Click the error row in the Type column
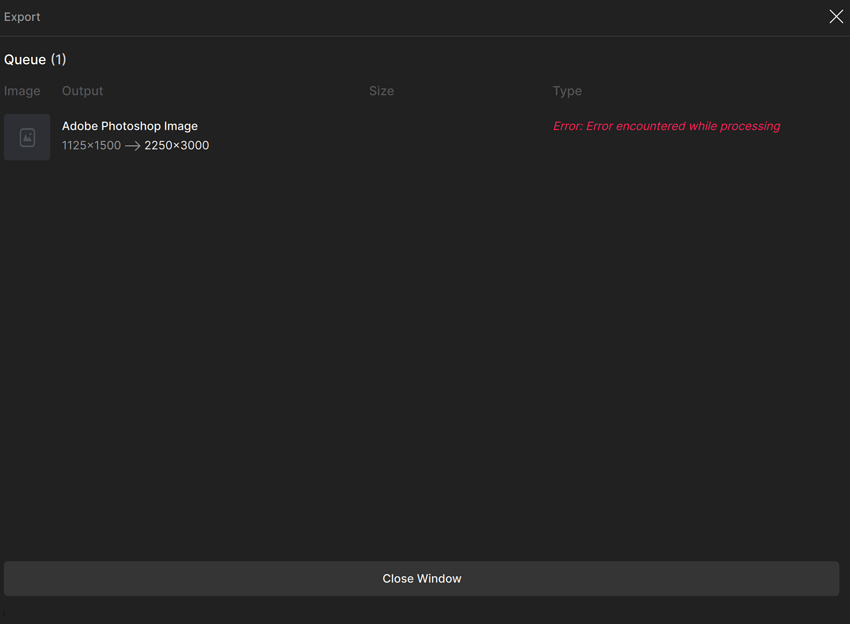 (x=666, y=125)
